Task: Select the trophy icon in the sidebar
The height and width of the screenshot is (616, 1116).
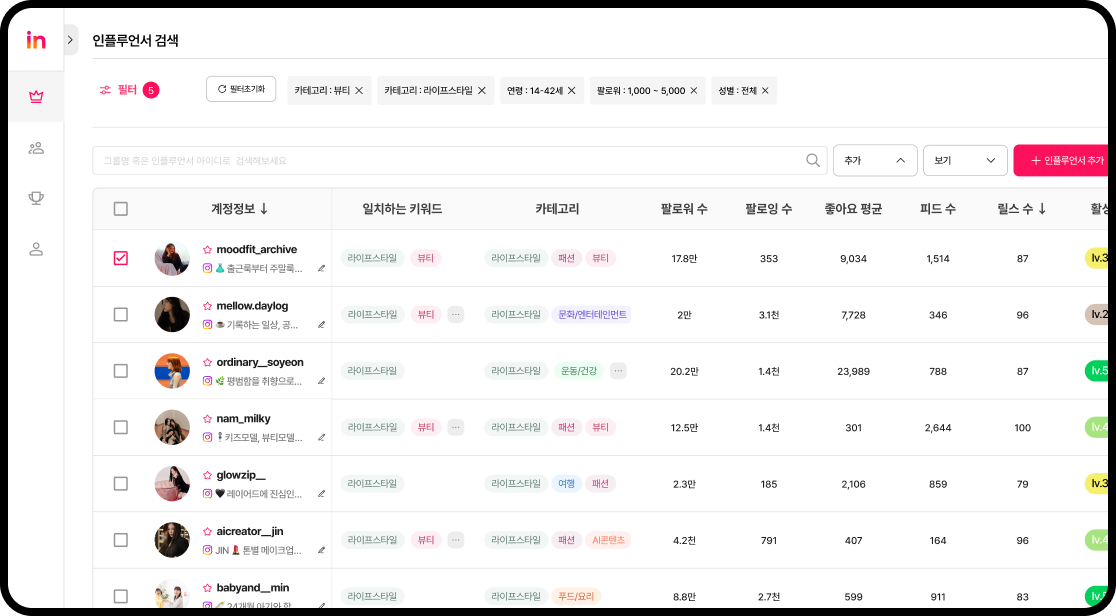Action: click(36, 198)
